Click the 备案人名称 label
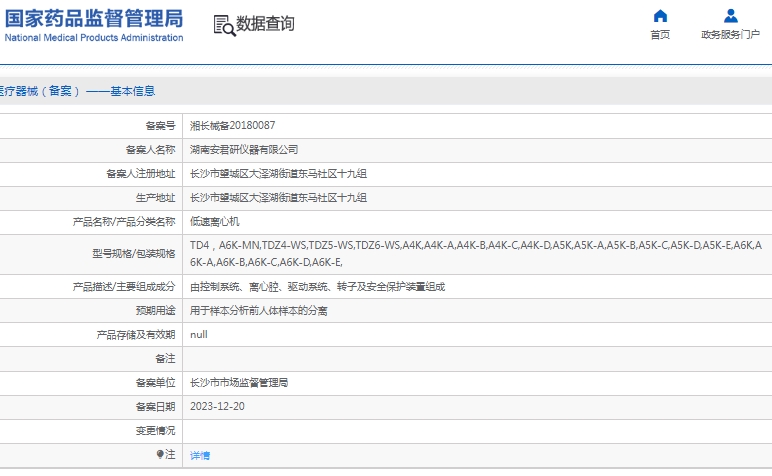 point(151,150)
